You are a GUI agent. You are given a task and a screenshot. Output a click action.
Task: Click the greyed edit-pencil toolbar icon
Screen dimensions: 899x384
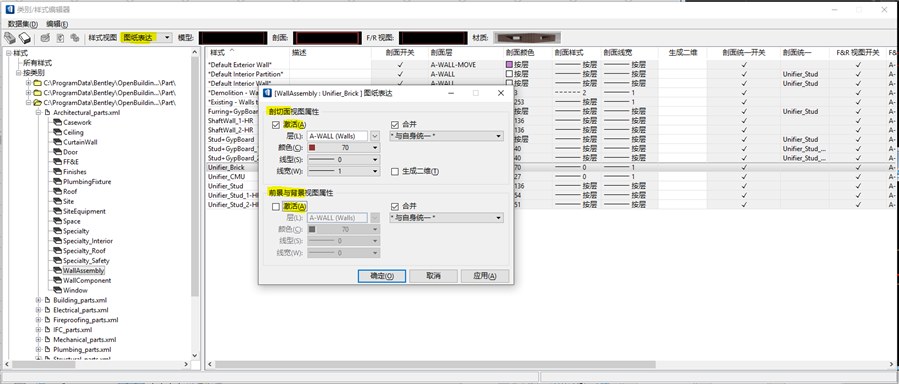[45, 38]
